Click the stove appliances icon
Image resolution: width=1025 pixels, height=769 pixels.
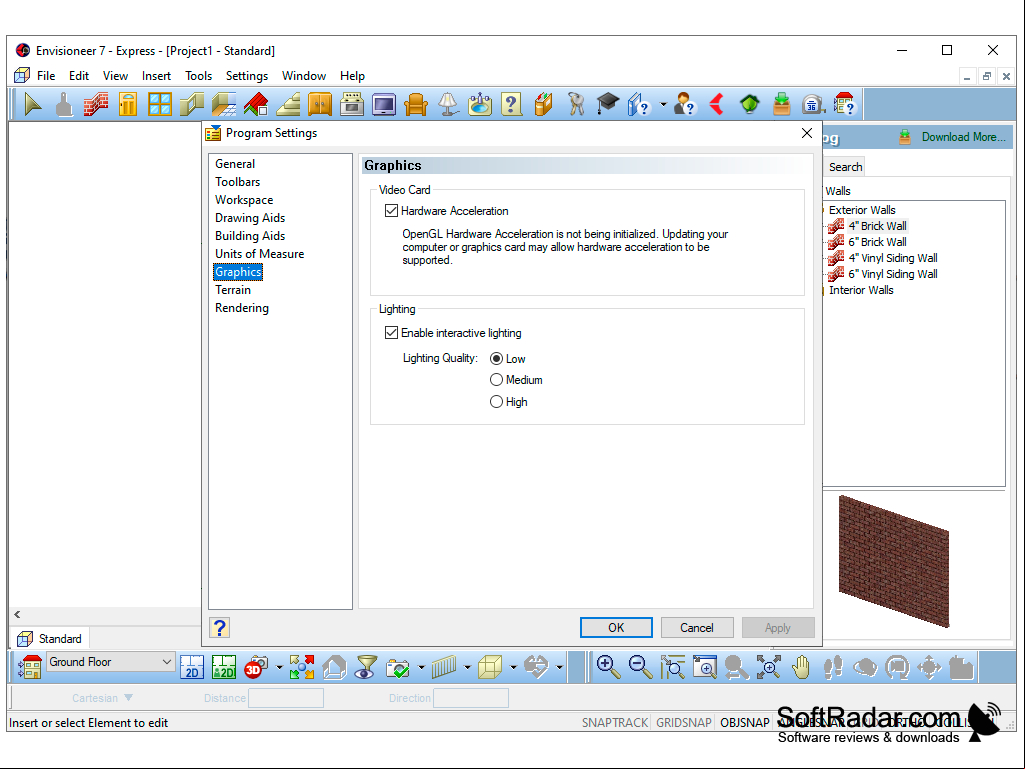[x=352, y=104]
